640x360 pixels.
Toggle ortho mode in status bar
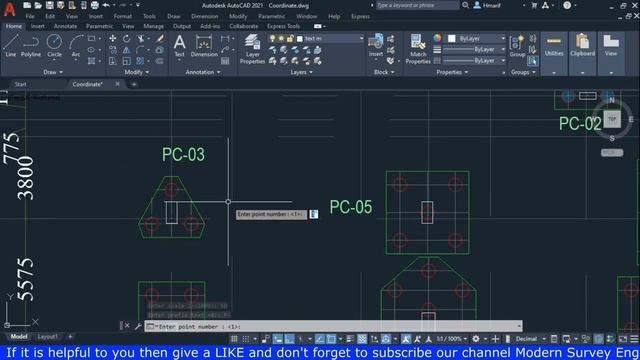tap(289, 339)
